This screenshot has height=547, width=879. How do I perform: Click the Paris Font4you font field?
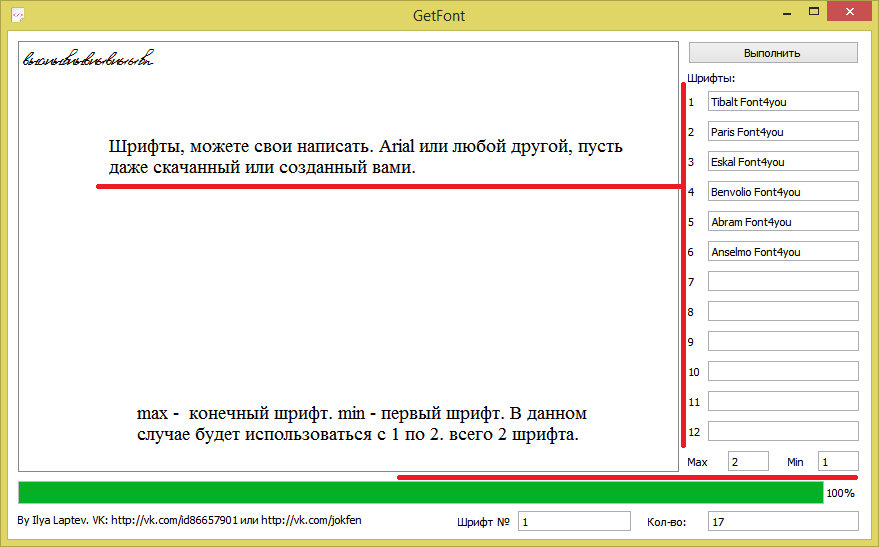782,131
